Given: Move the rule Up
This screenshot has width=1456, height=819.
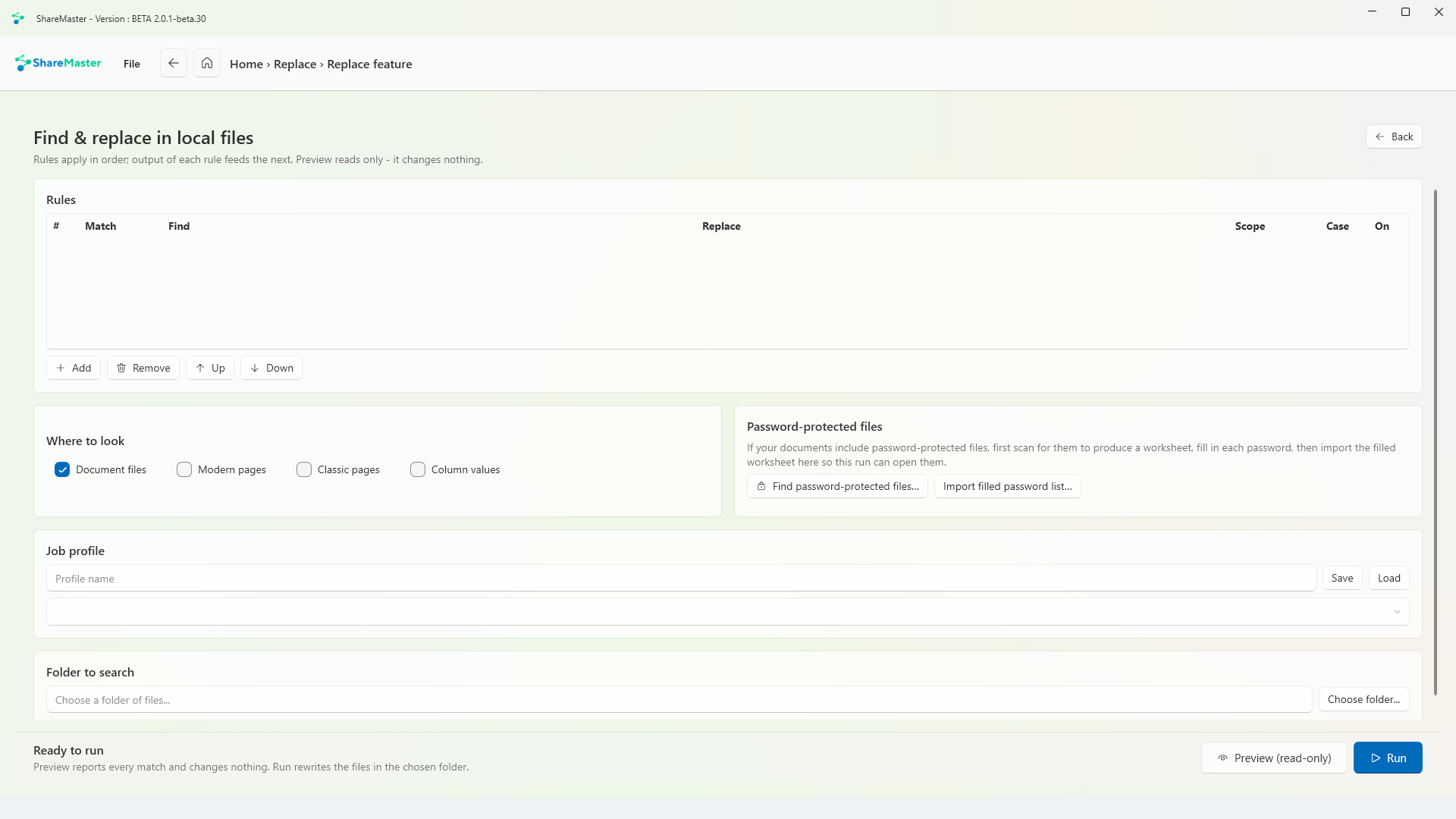Looking at the screenshot, I should click(210, 368).
